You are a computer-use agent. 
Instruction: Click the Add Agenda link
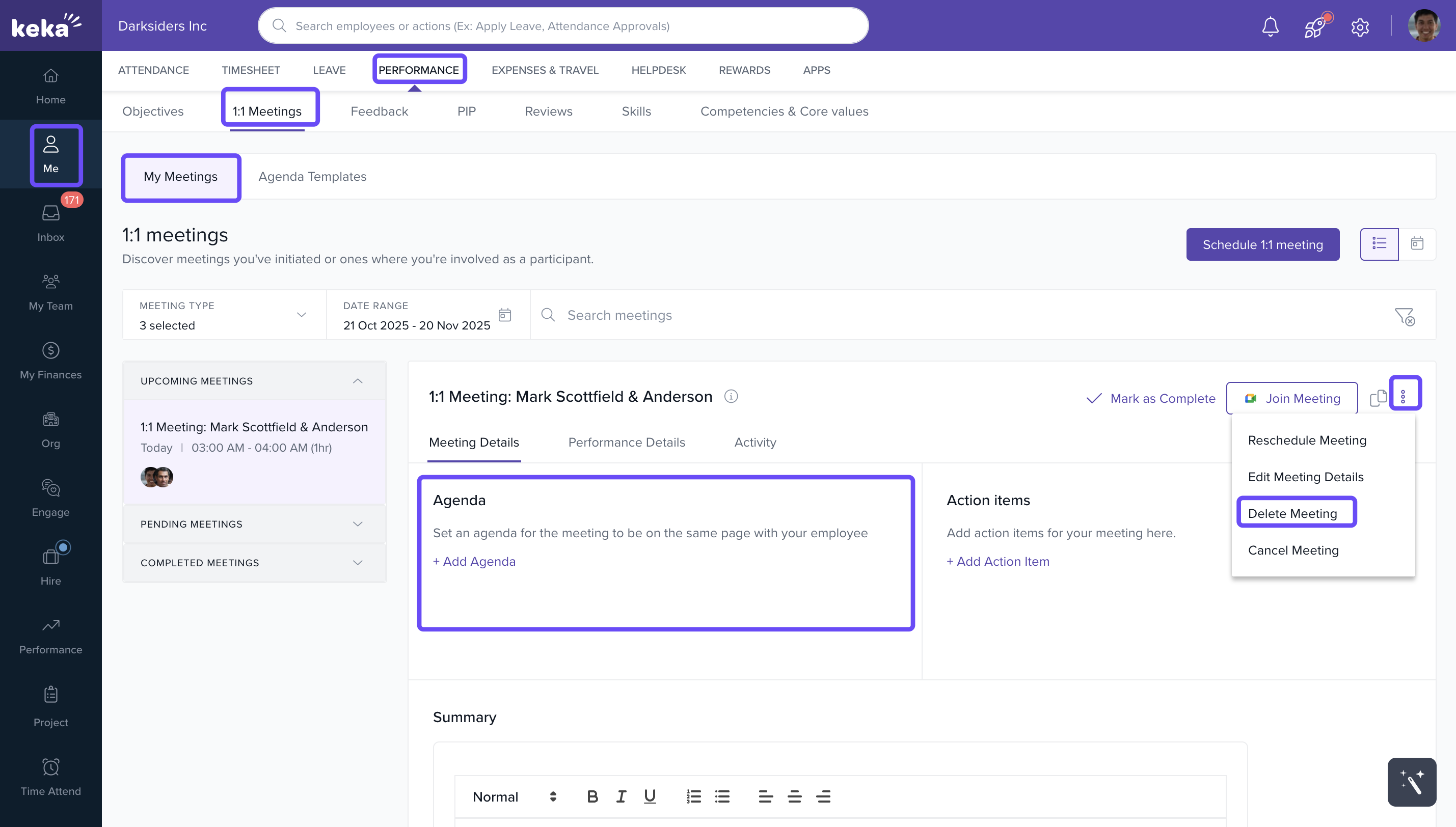(x=474, y=561)
